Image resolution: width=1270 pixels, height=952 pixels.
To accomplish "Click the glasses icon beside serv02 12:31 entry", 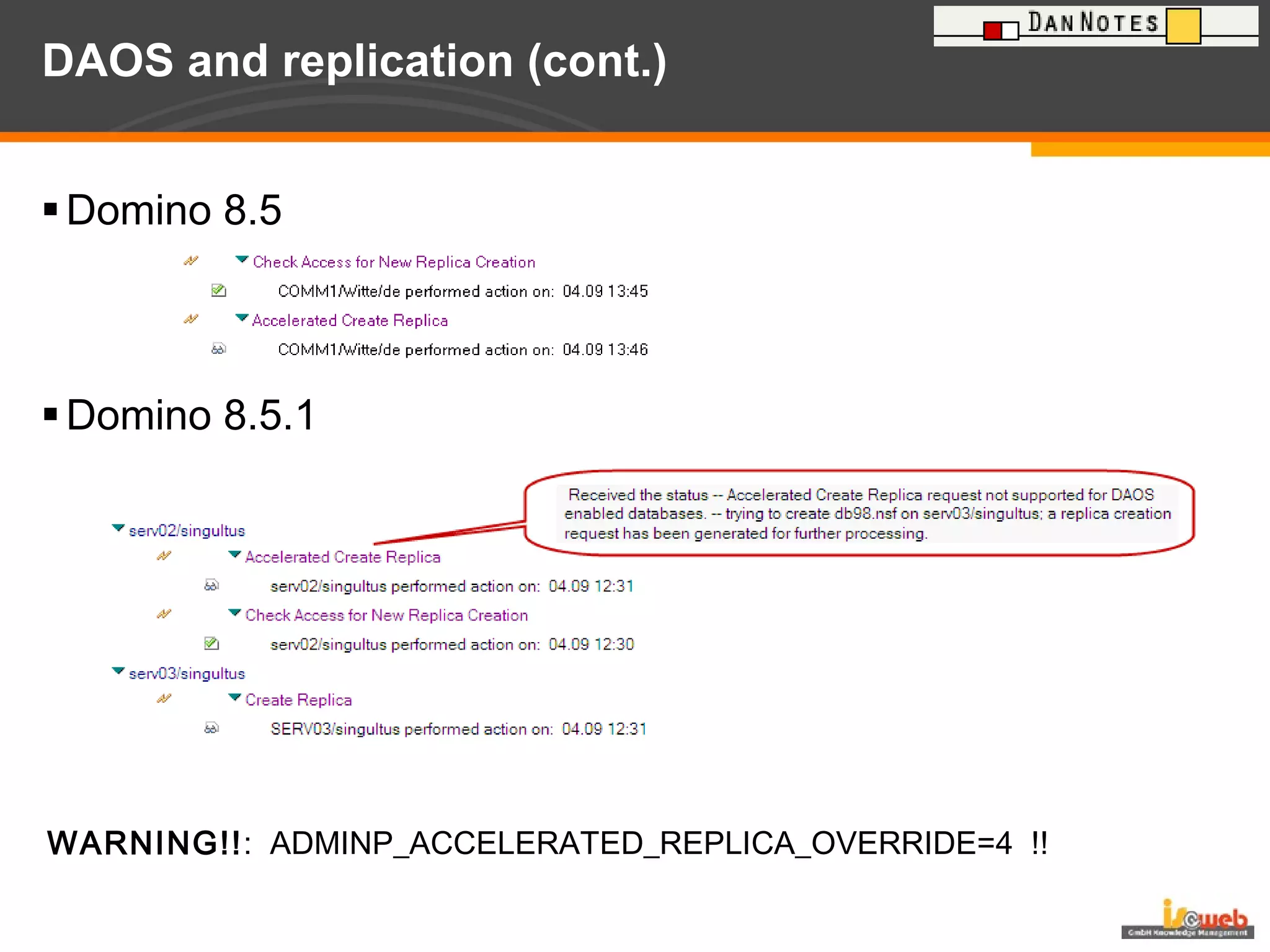I will [211, 585].
